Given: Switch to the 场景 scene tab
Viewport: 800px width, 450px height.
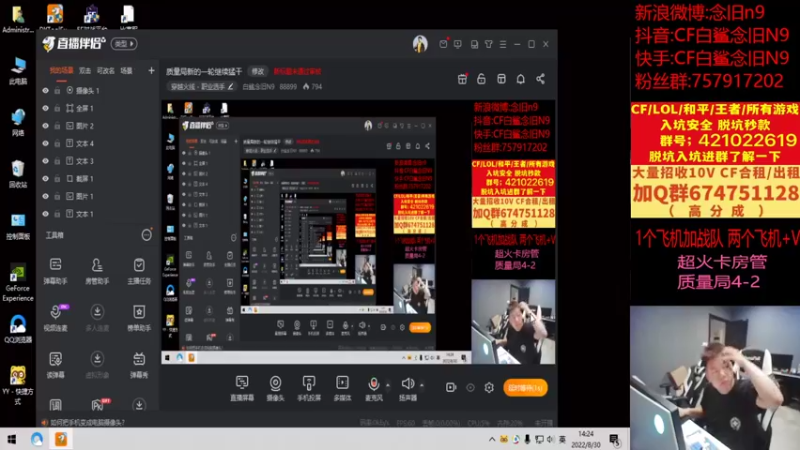Looking at the screenshot, I should pyautogui.click(x=127, y=71).
